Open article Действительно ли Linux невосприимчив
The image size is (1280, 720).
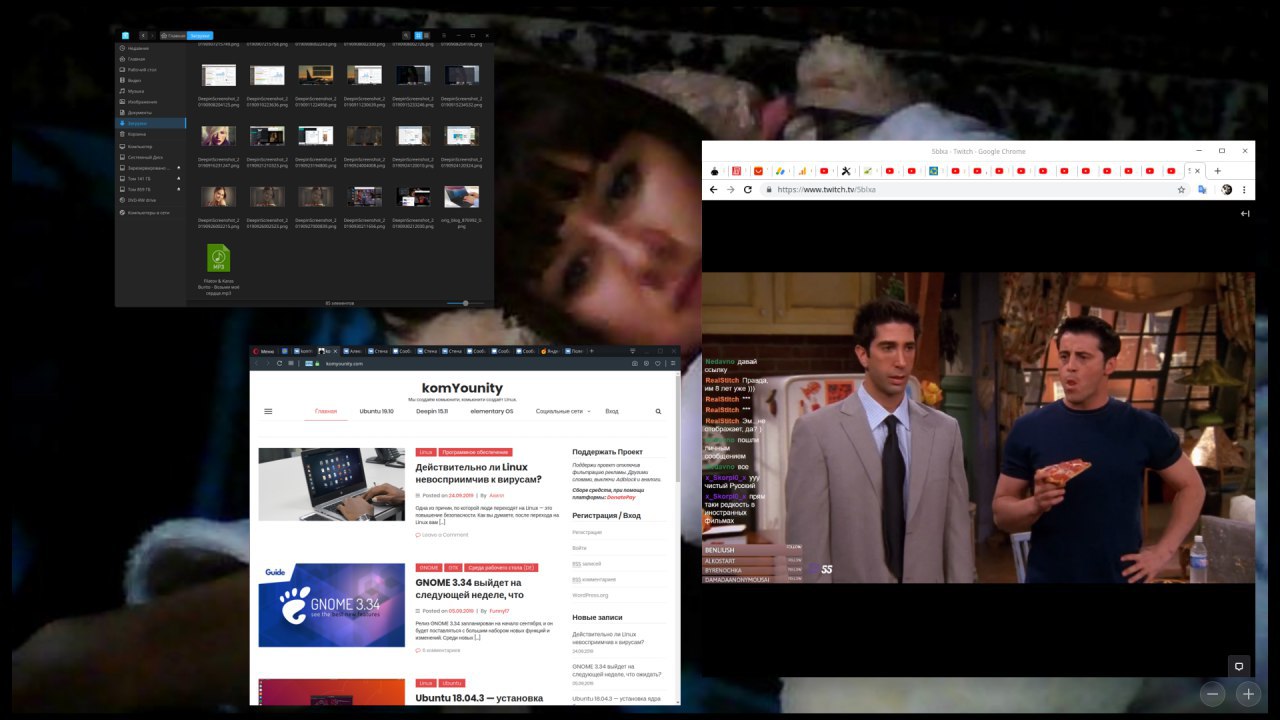click(479, 473)
